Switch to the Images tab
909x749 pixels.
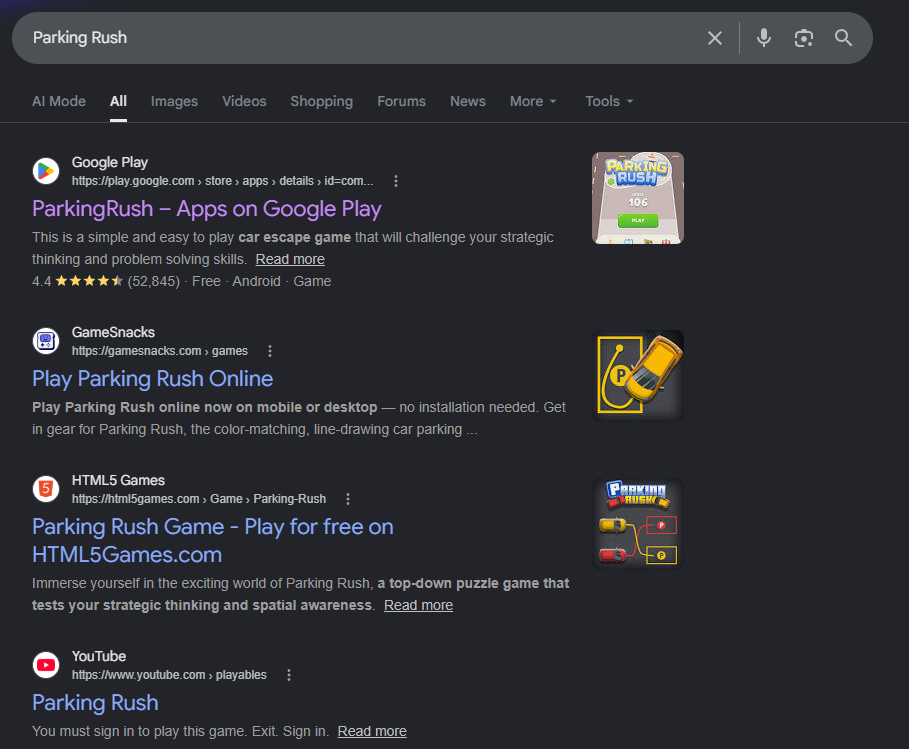(x=174, y=101)
